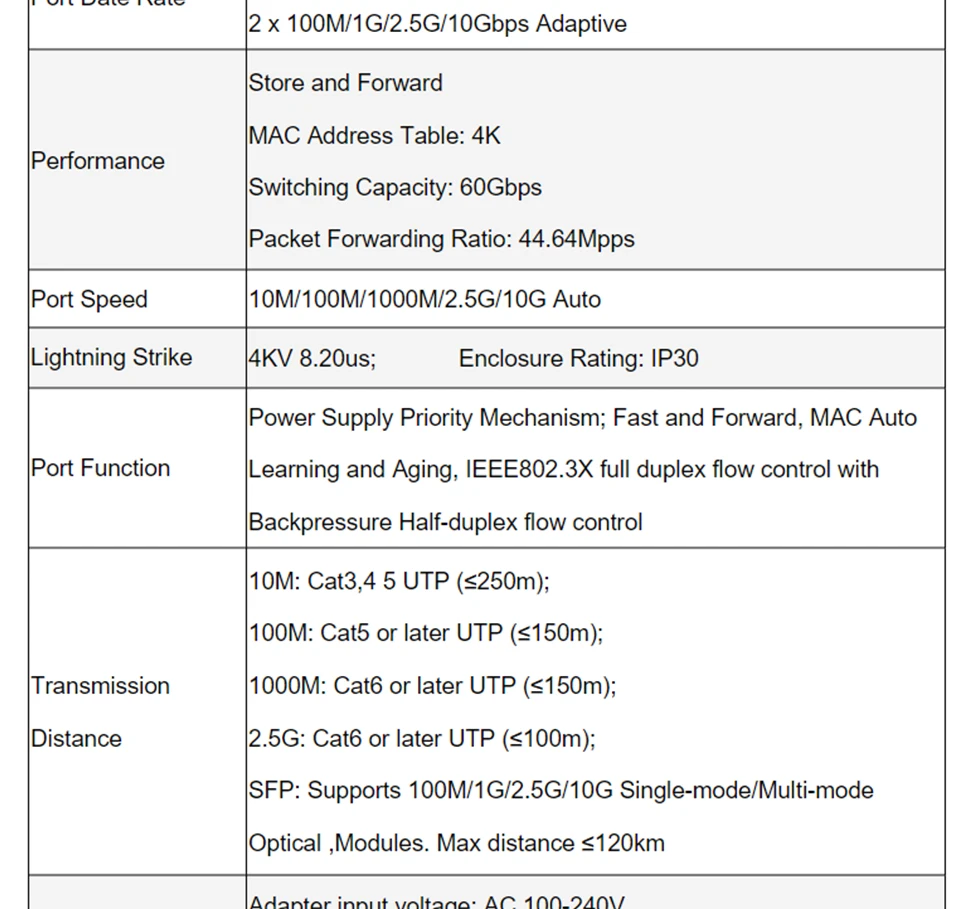Image resolution: width=960 pixels, height=909 pixels.
Task: Click the 1000M: Cat6 or later line
Action: click(x=432, y=686)
